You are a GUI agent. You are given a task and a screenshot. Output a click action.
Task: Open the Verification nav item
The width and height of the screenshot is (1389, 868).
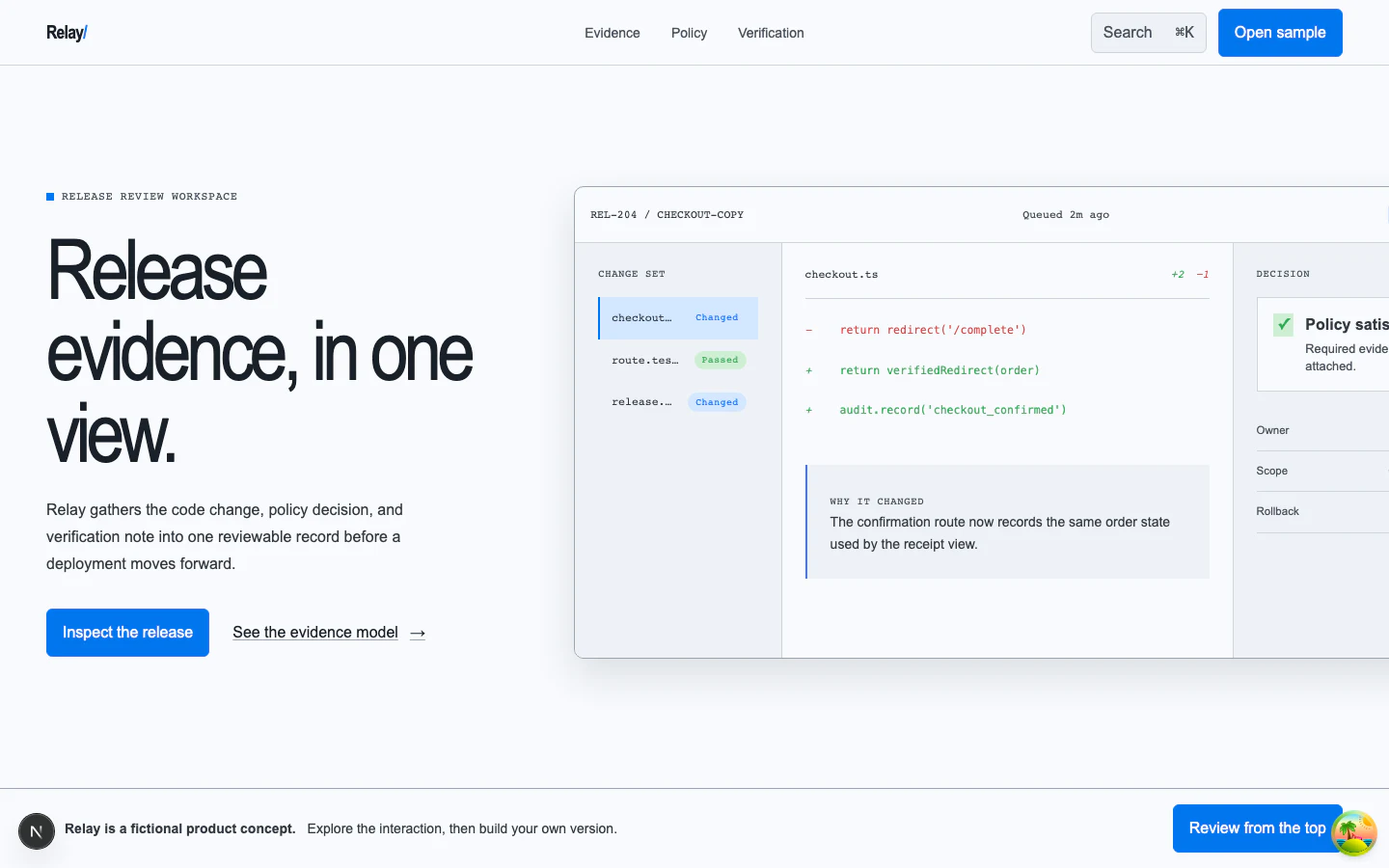coord(771,33)
